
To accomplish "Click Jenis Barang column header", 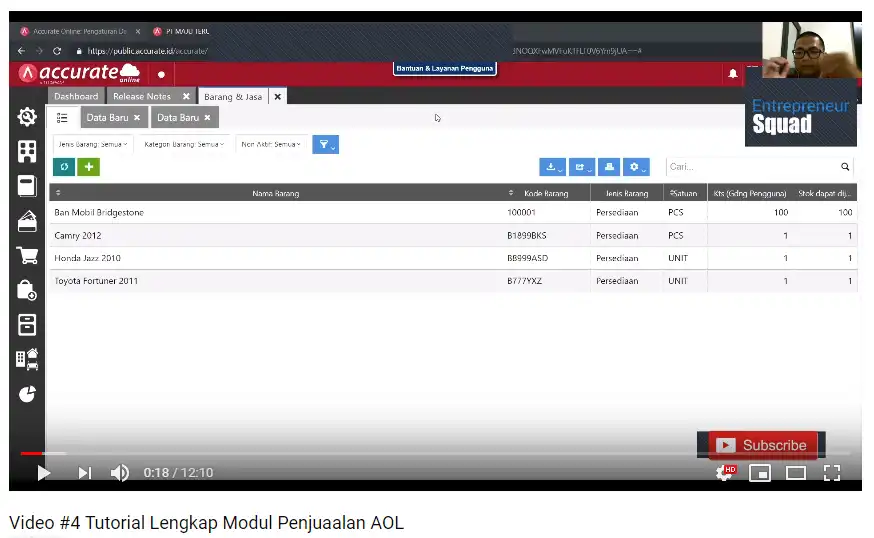I will click(627, 193).
